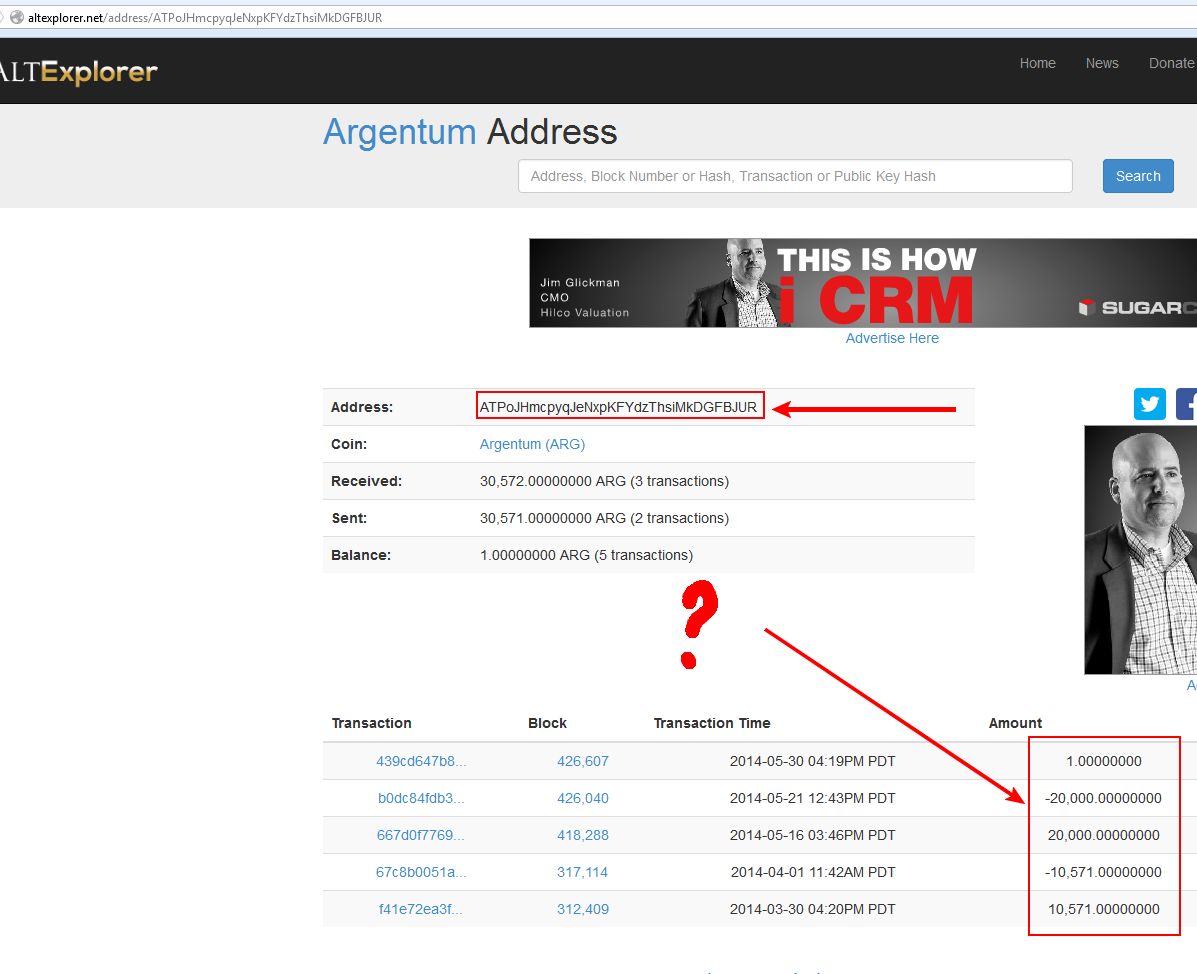Click the time 2014-05-21 12:43PM PDT

pos(812,798)
